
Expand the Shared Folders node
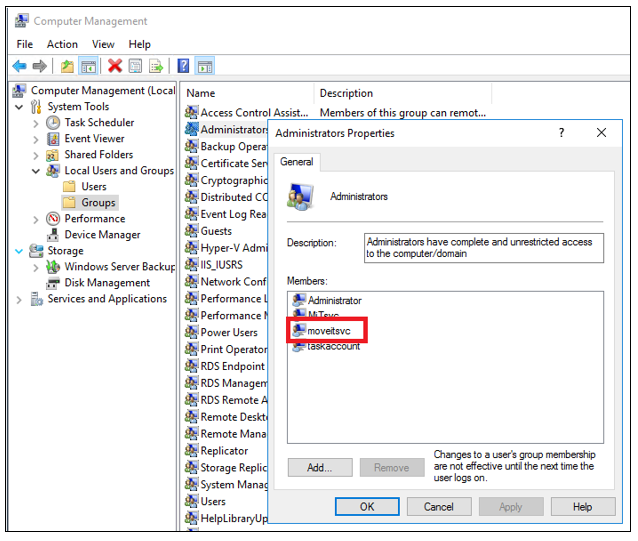[x=36, y=155]
